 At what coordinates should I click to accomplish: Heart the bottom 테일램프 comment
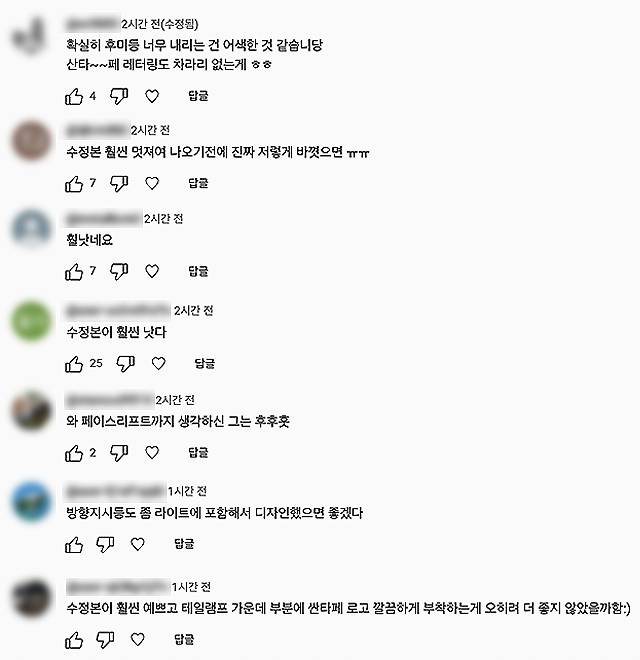tap(138, 639)
